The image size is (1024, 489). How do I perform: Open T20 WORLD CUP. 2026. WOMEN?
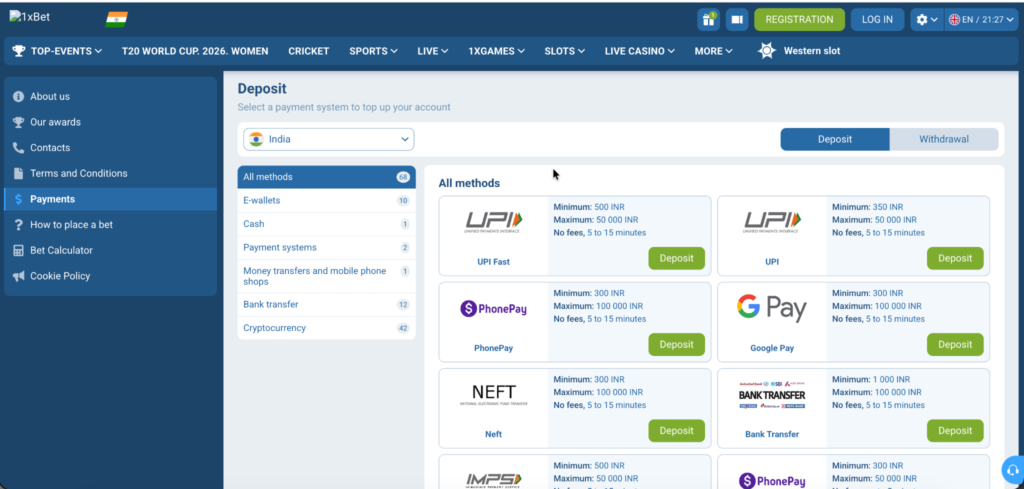(195, 51)
